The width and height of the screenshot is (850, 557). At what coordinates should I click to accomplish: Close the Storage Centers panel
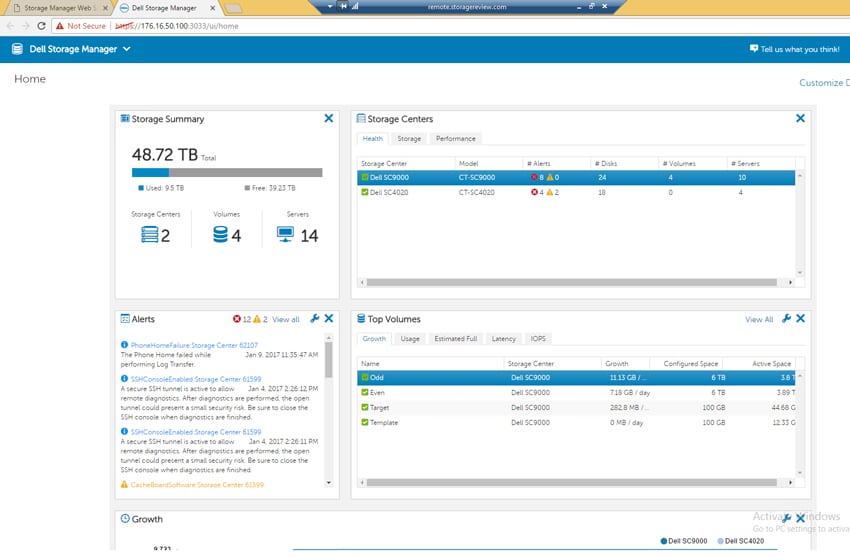(800, 118)
